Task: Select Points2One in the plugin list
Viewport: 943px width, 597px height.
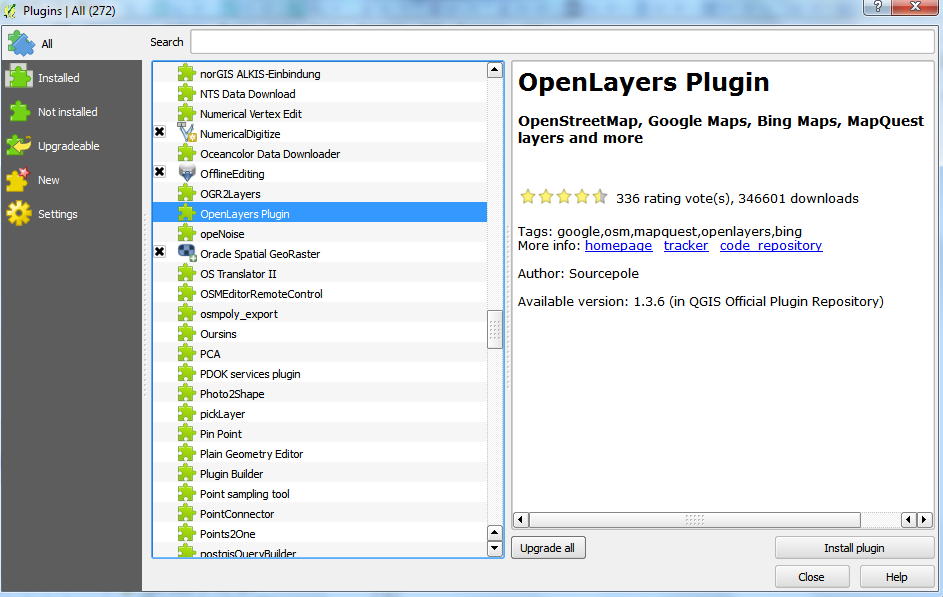Action: pyautogui.click(x=320, y=533)
